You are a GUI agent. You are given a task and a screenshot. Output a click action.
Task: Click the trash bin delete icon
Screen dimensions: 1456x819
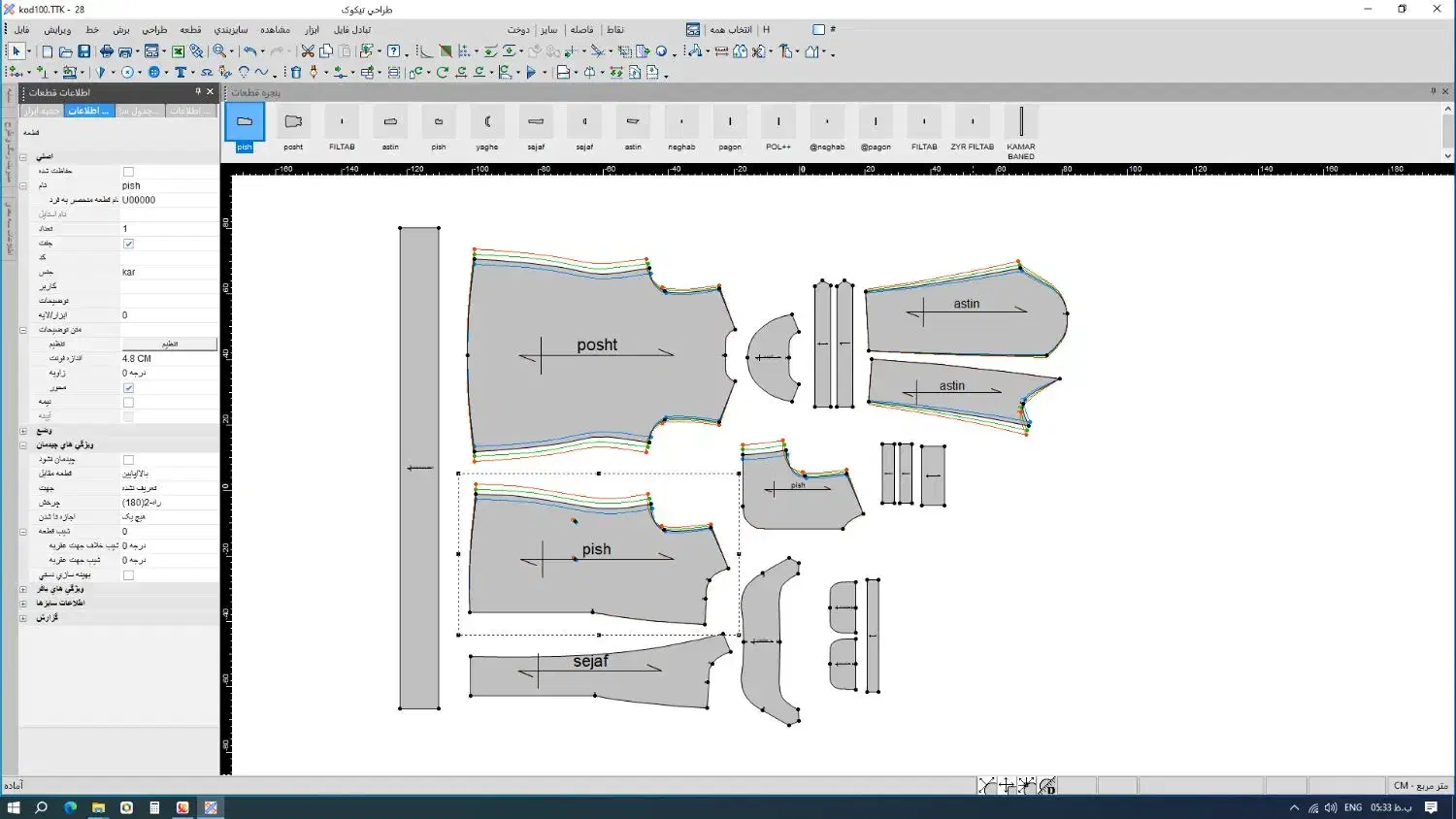pos(296,73)
